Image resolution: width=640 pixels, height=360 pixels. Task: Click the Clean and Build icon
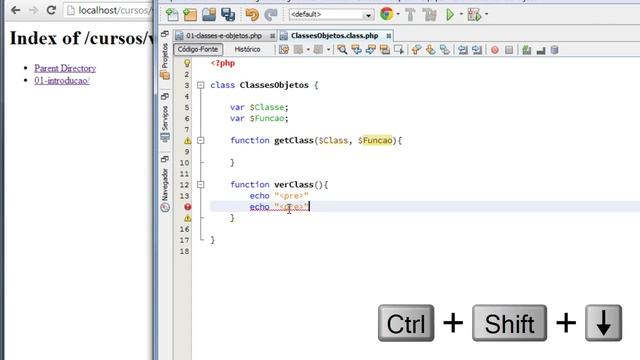pos(429,15)
